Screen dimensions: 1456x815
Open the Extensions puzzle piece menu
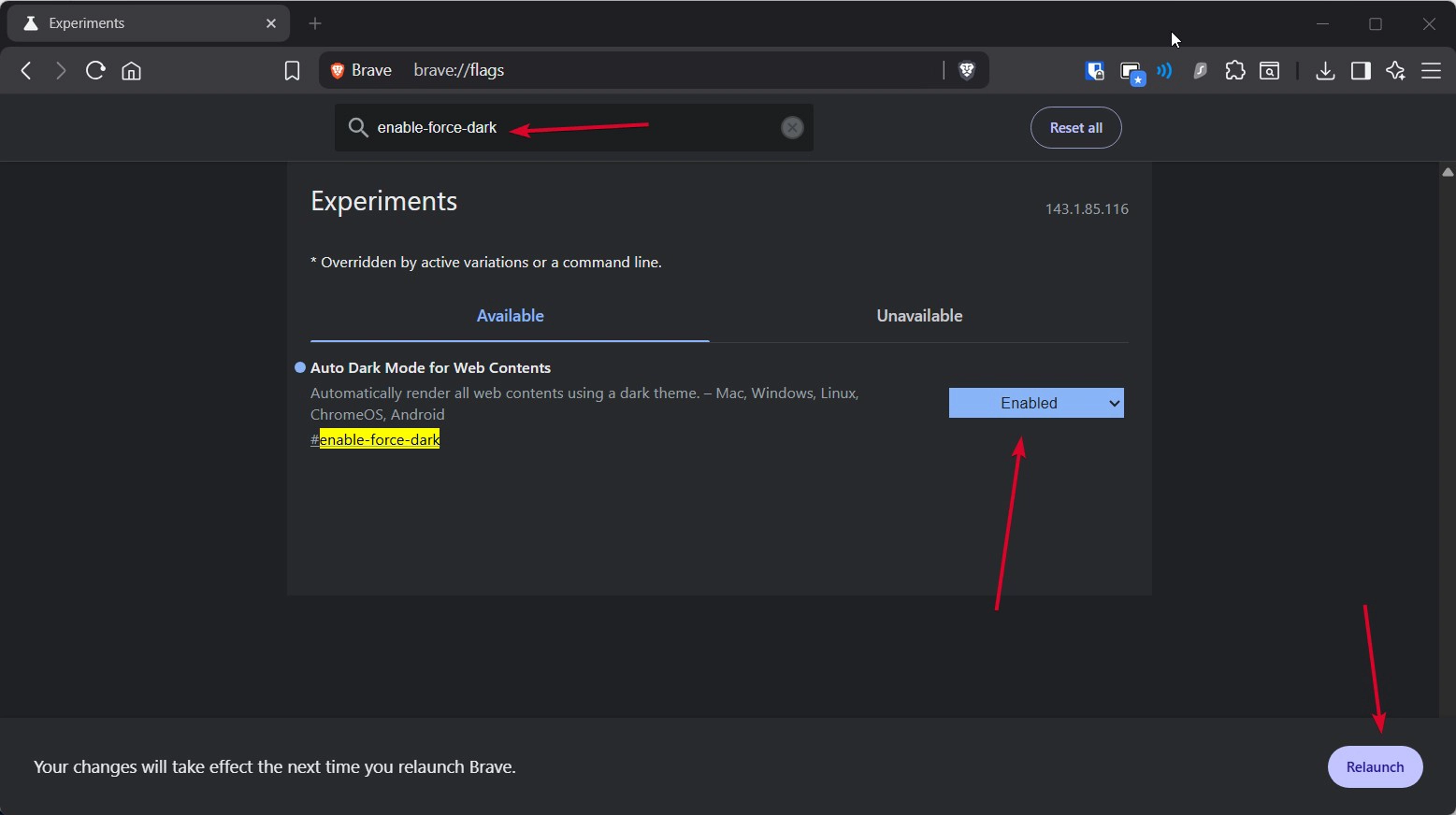(x=1235, y=70)
